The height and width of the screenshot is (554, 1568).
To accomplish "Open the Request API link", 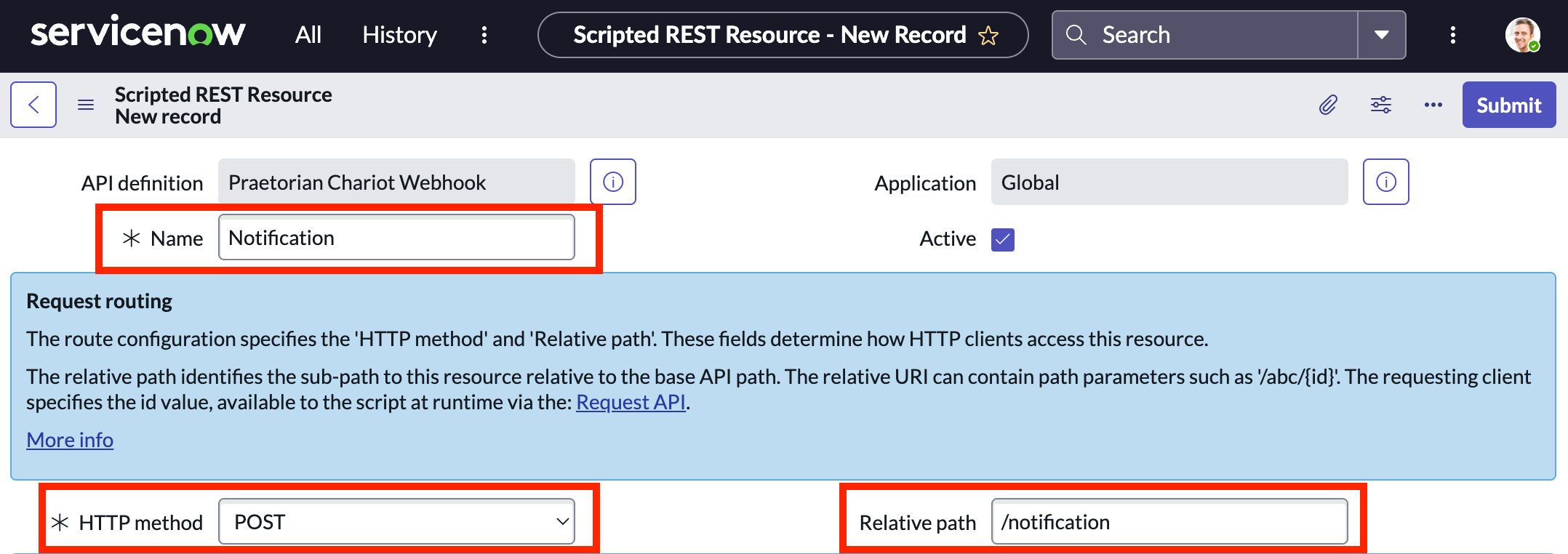I will (631, 402).
